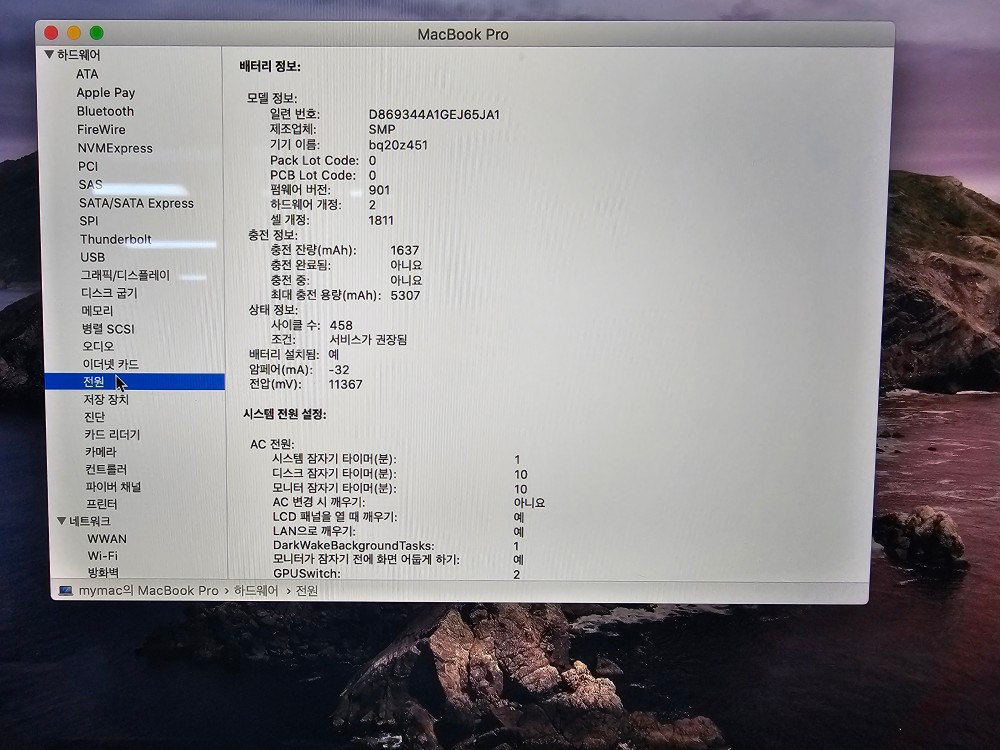Click manufacturer value SMP
The height and width of the screenshot is (750, 1000).
click(382, 129)
